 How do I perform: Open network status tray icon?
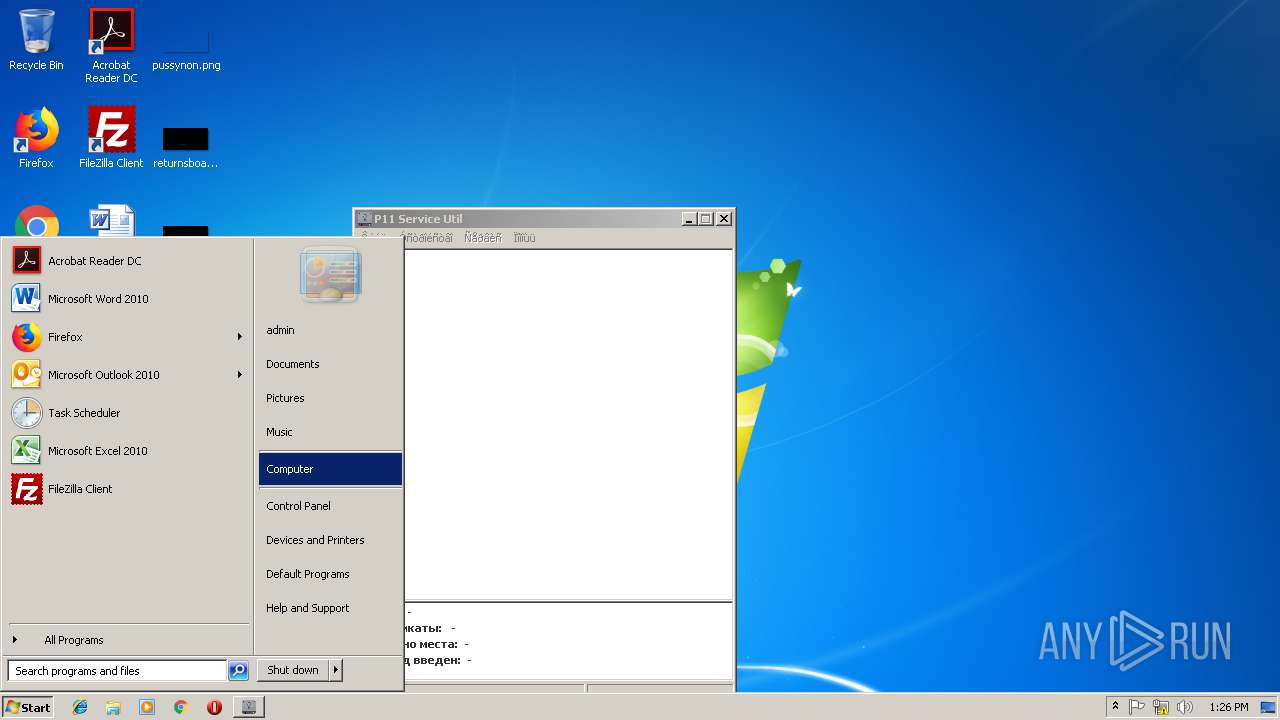pyautogui.click(x=1161, y=707)
